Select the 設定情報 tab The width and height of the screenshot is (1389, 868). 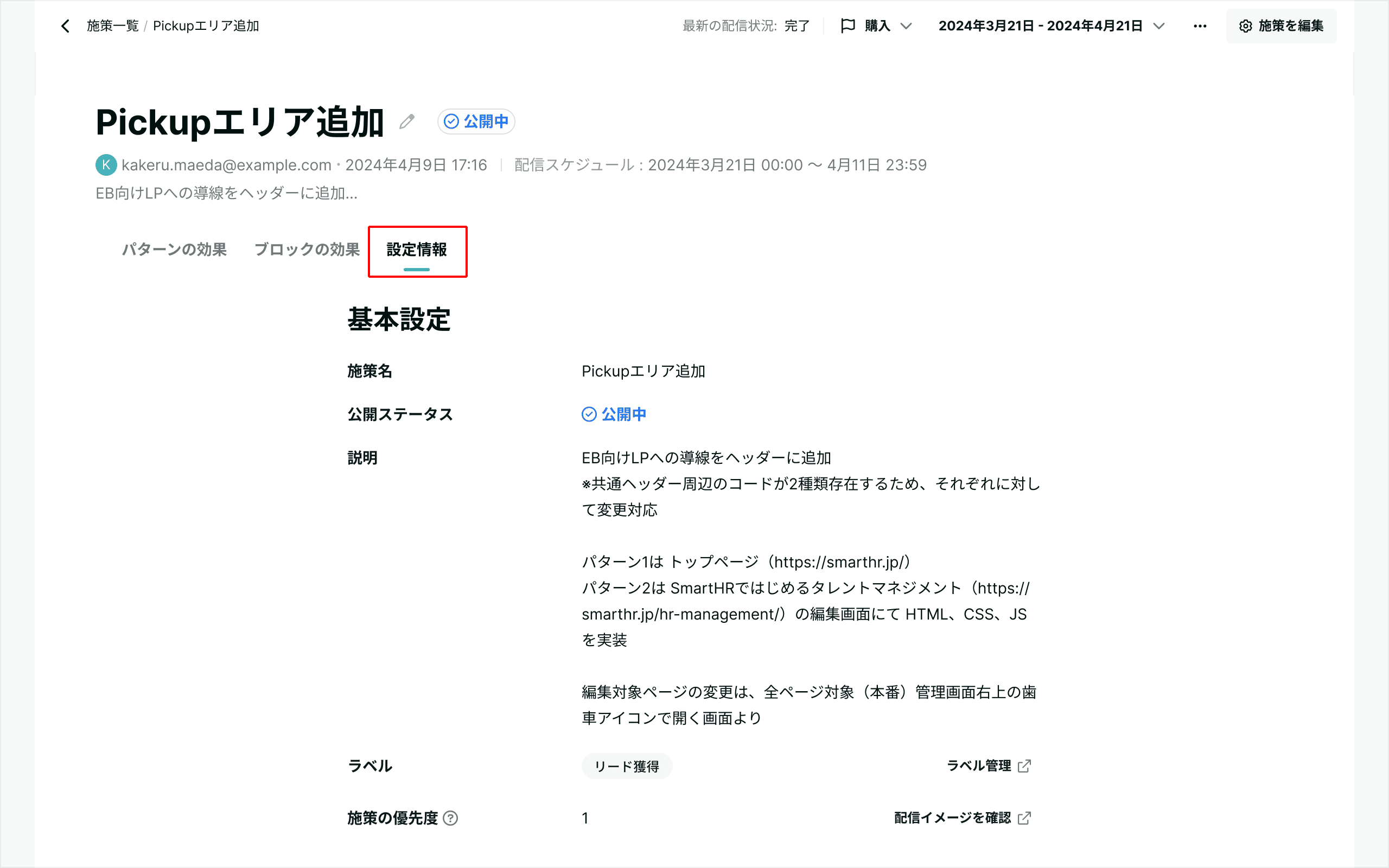tap(417, 250)
